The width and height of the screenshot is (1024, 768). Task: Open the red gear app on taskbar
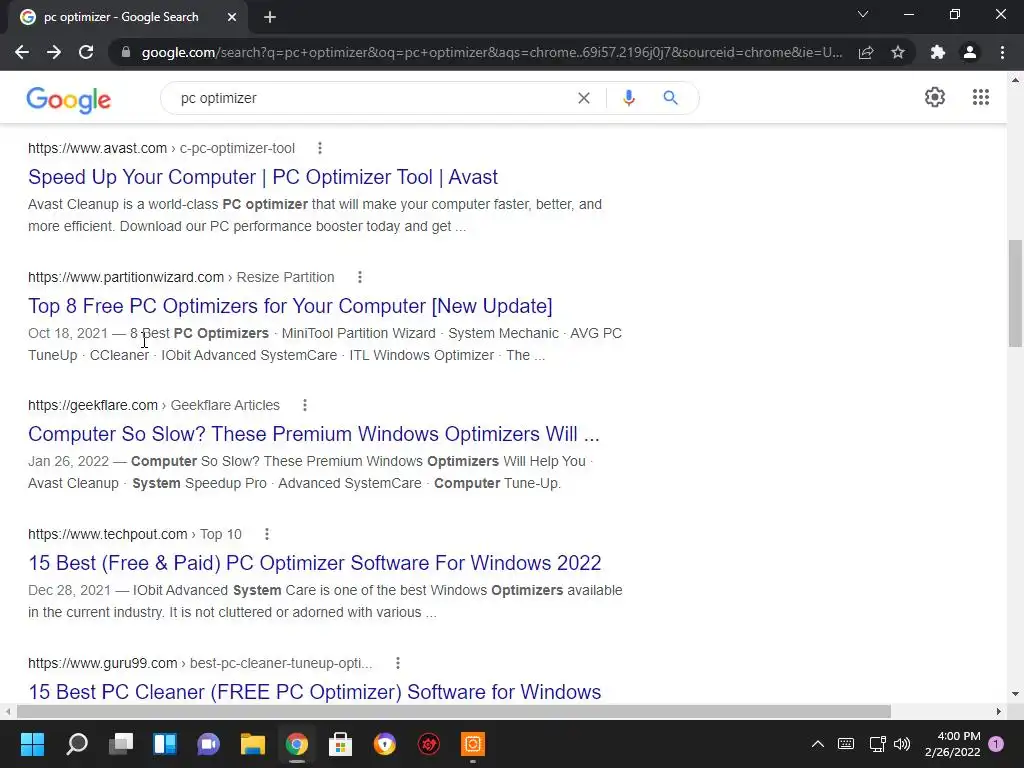point(428,744)
